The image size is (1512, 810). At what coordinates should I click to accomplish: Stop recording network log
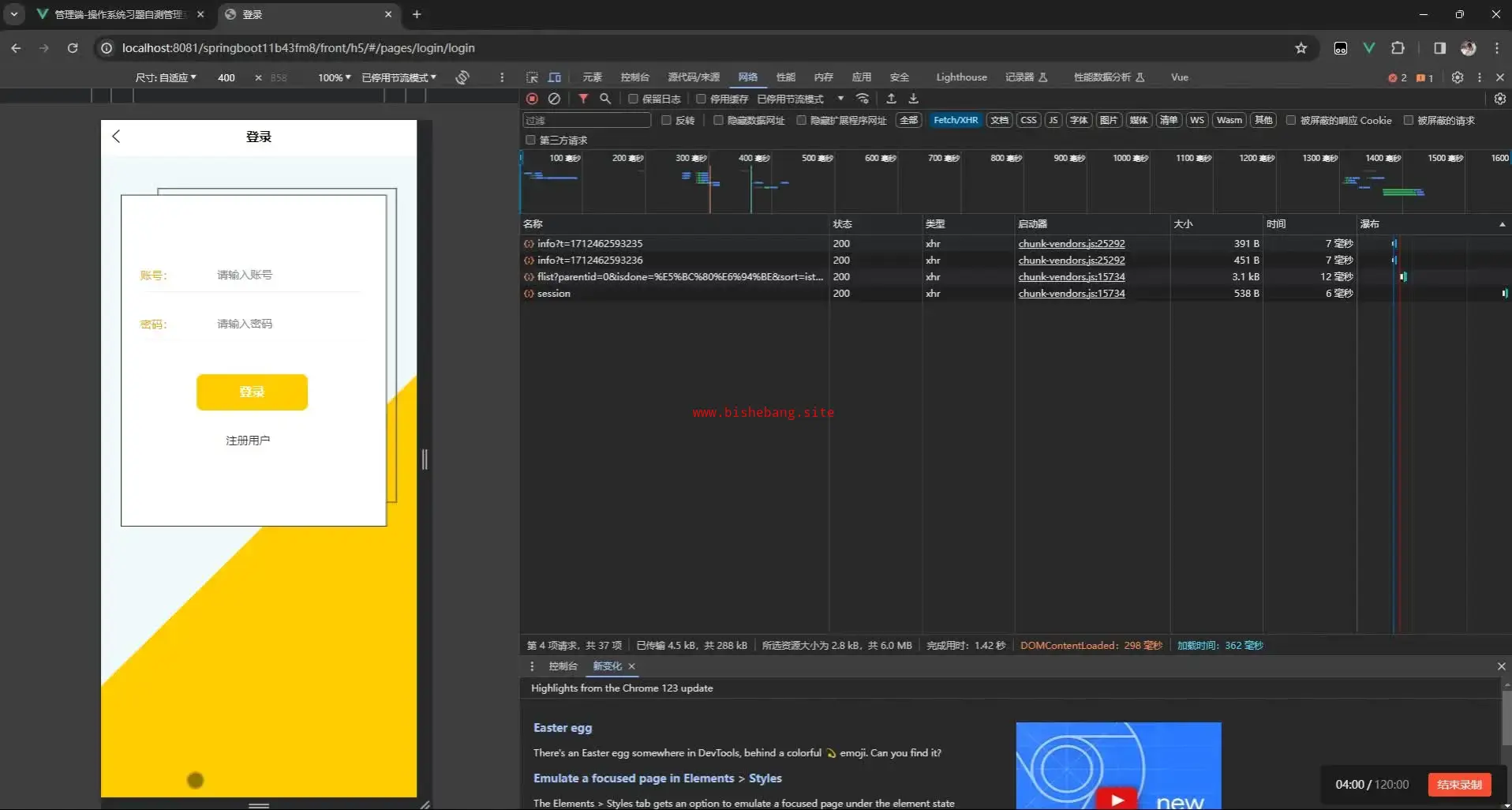point(532,99)
